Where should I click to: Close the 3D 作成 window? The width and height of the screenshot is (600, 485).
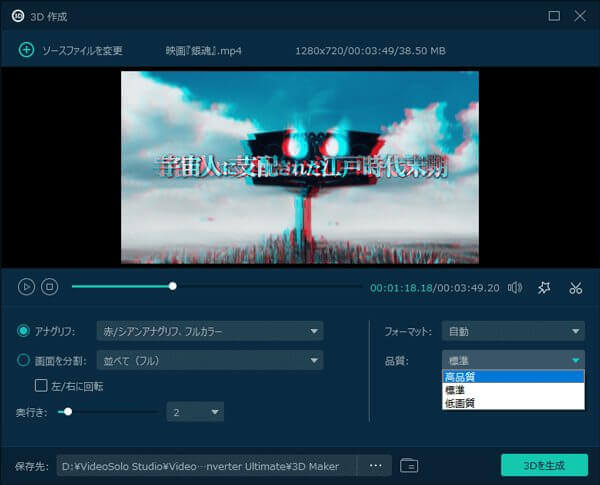pos(580,16)
